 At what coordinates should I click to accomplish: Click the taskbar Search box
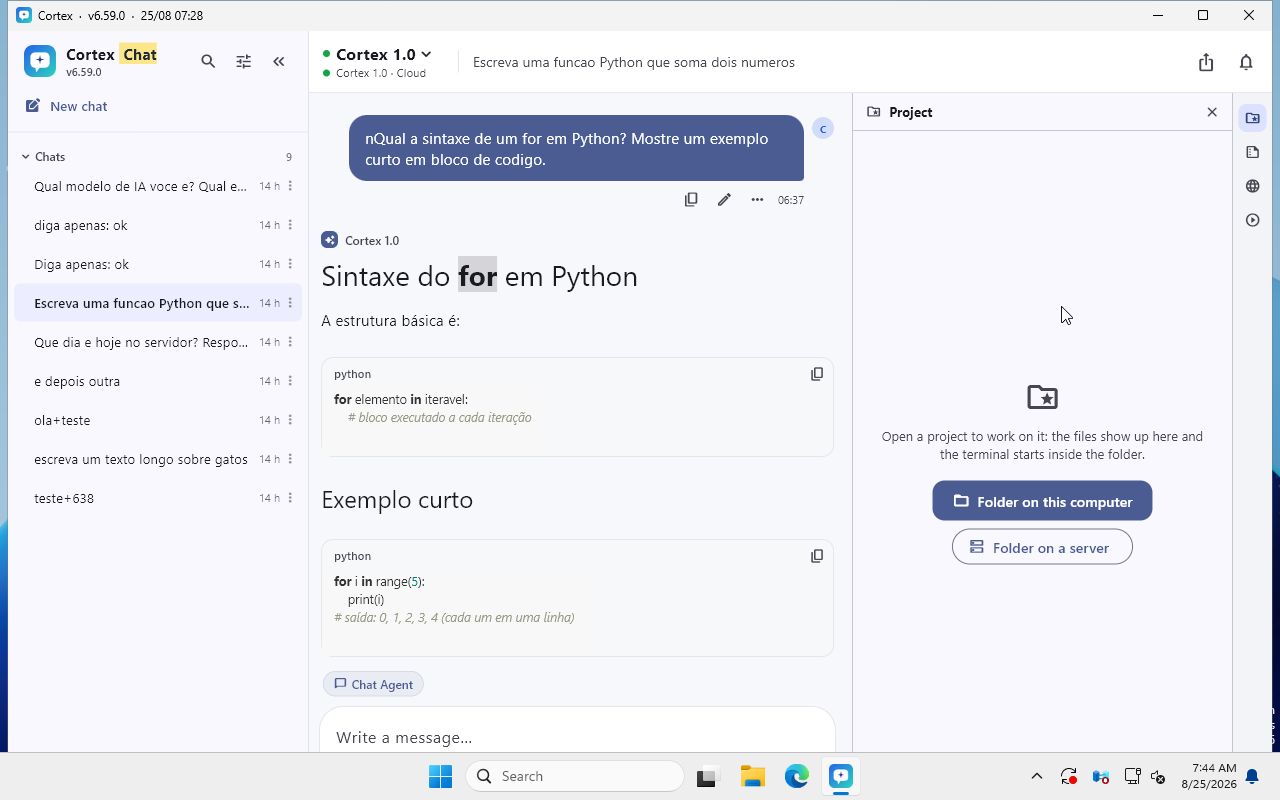tap(575, 776)
